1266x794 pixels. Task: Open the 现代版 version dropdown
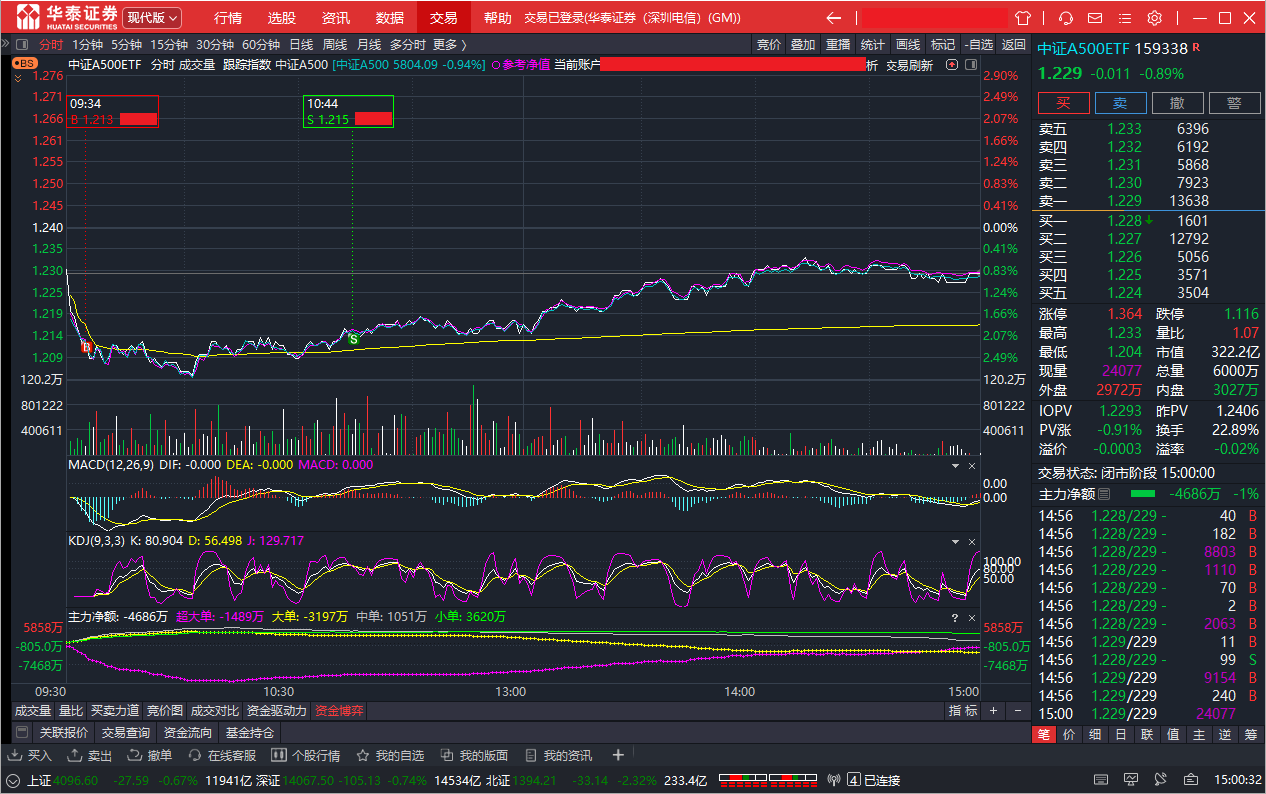click(x=152, y=18)
